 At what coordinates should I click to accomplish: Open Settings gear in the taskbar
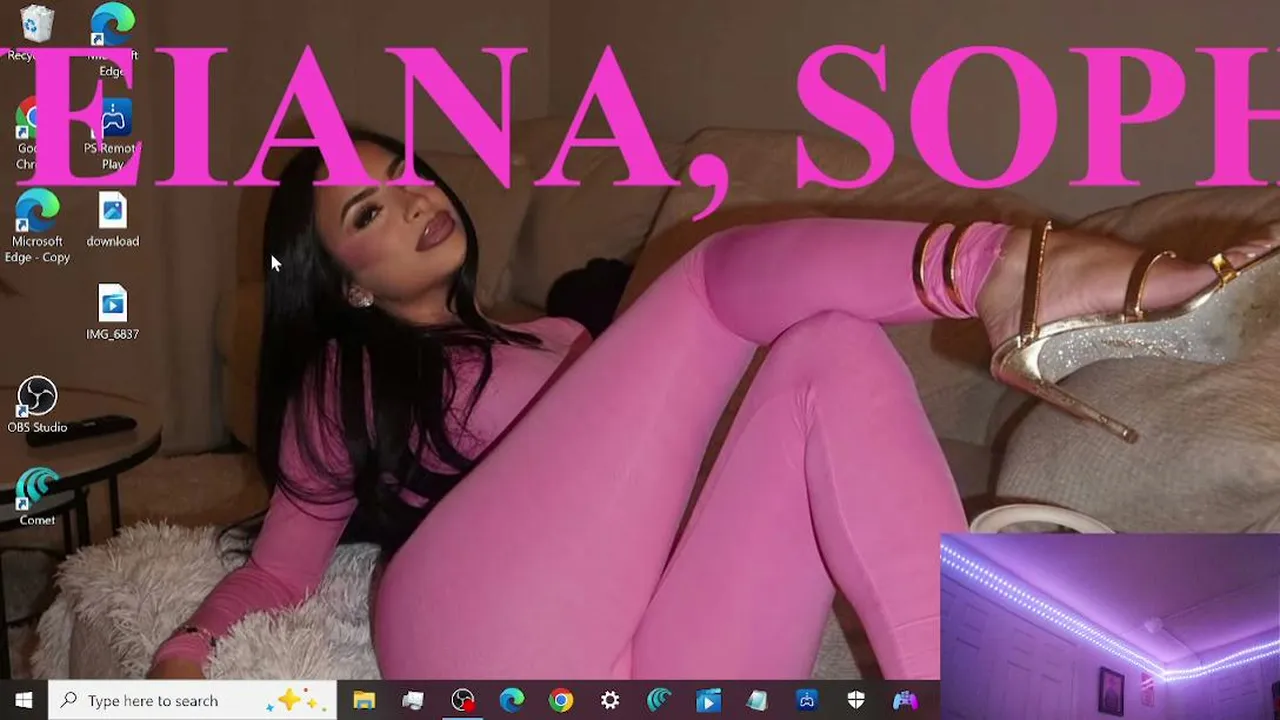tap(610, 701)
